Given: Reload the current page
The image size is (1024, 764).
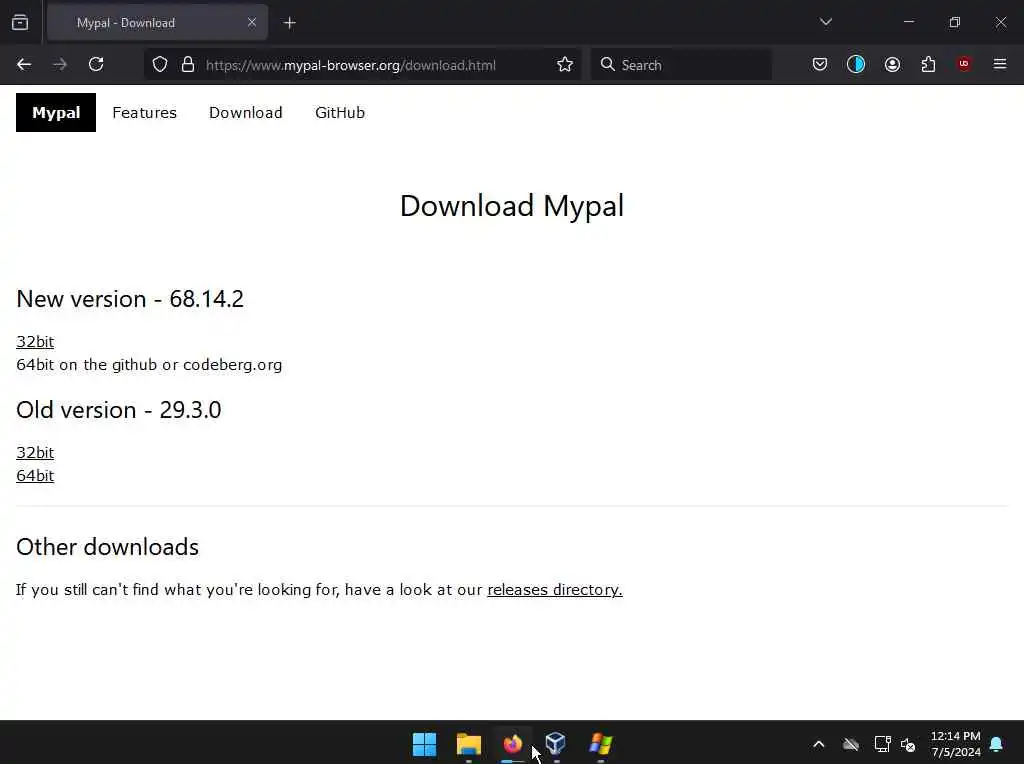Looking at the screenshot, I should 96,64.
